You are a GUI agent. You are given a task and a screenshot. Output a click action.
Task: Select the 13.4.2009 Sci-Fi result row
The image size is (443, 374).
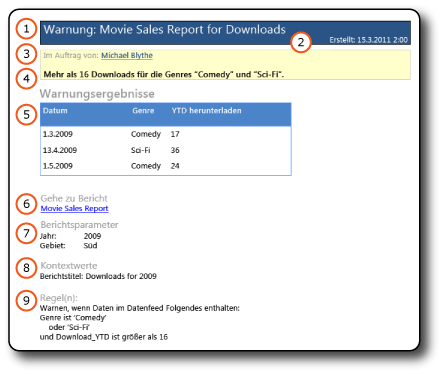click(166, 150)
